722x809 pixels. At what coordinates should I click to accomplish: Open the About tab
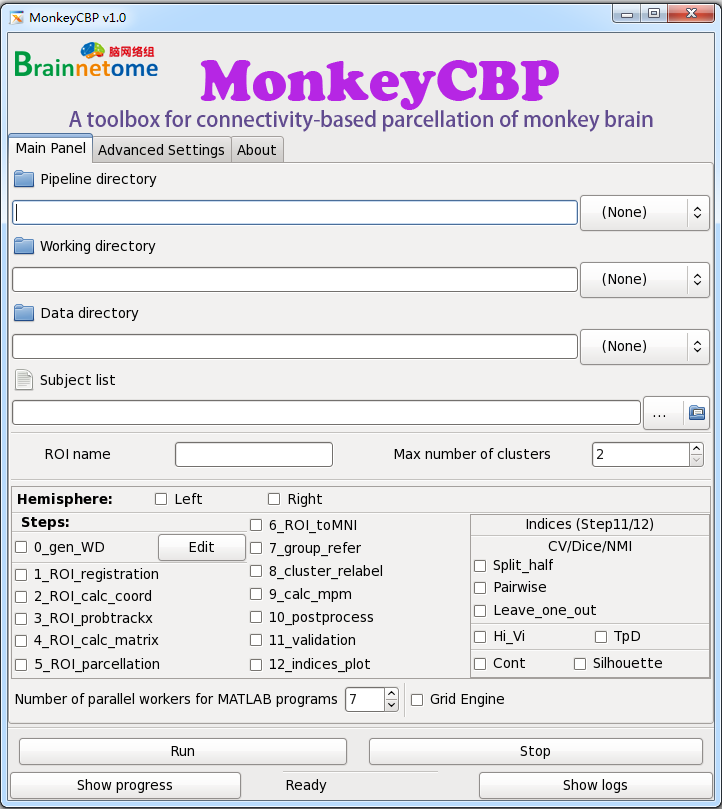pyautogui.click(x=256, y=150)
